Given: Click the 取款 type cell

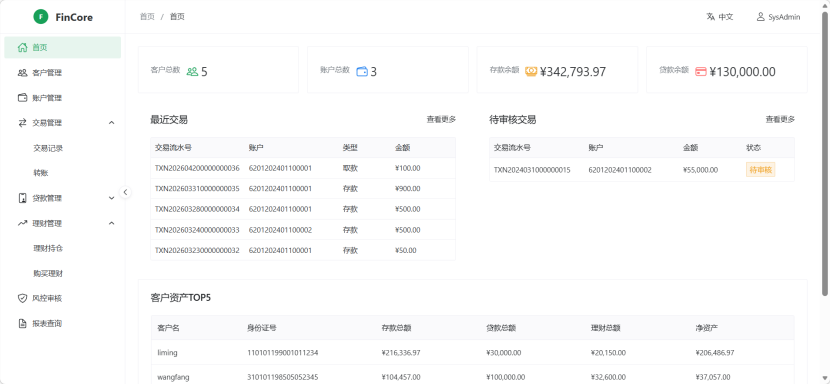Looking at the screenshot, I should [x=350, y=168].
